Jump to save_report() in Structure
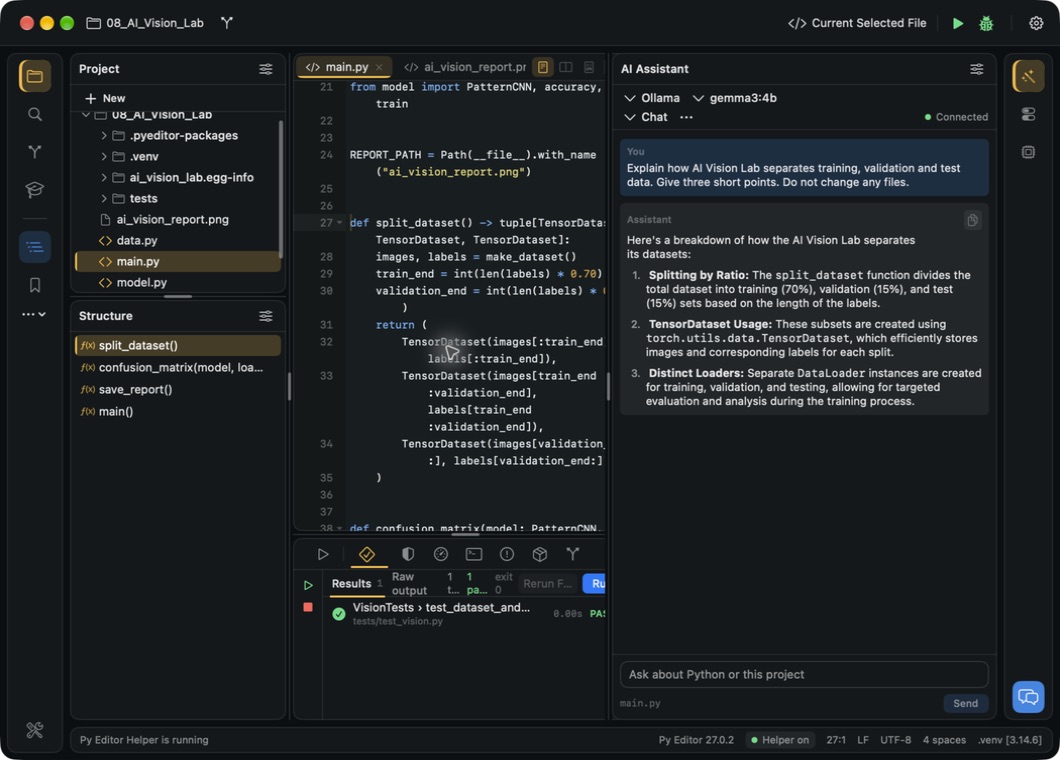 tap(178, 389)
